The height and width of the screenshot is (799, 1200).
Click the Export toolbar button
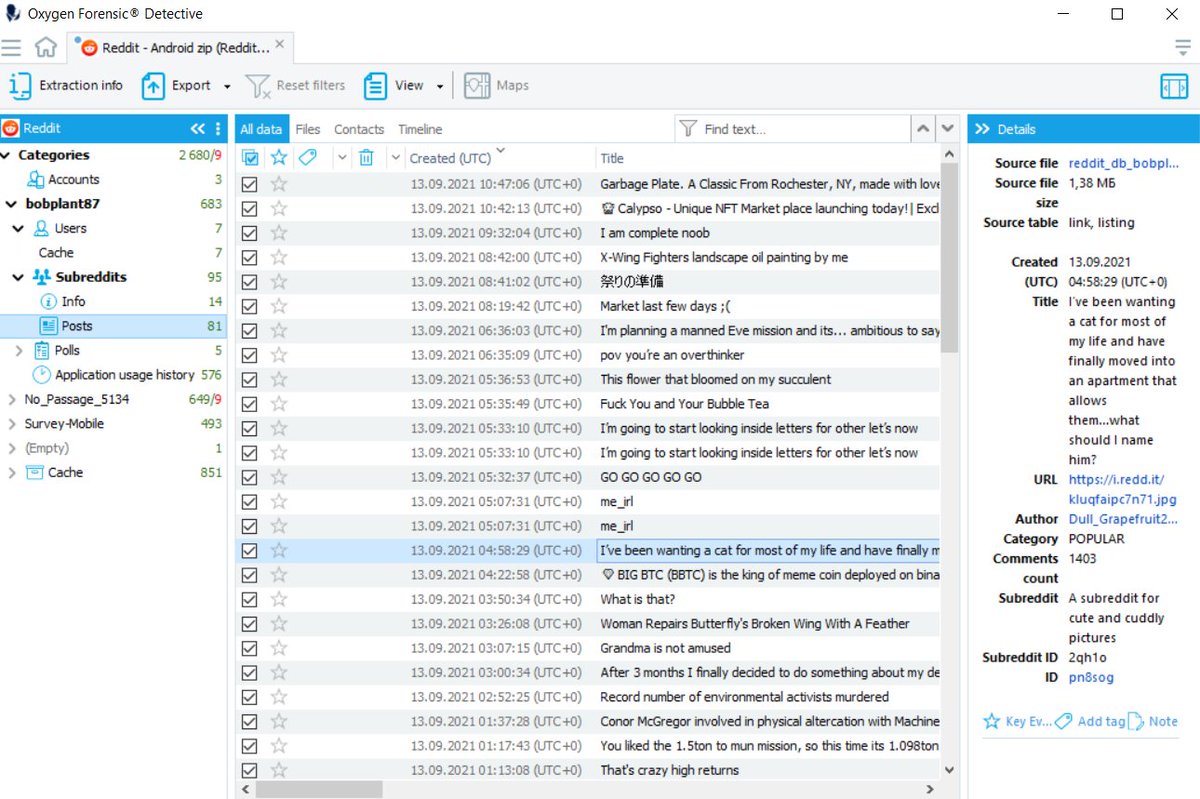(177, 86)
